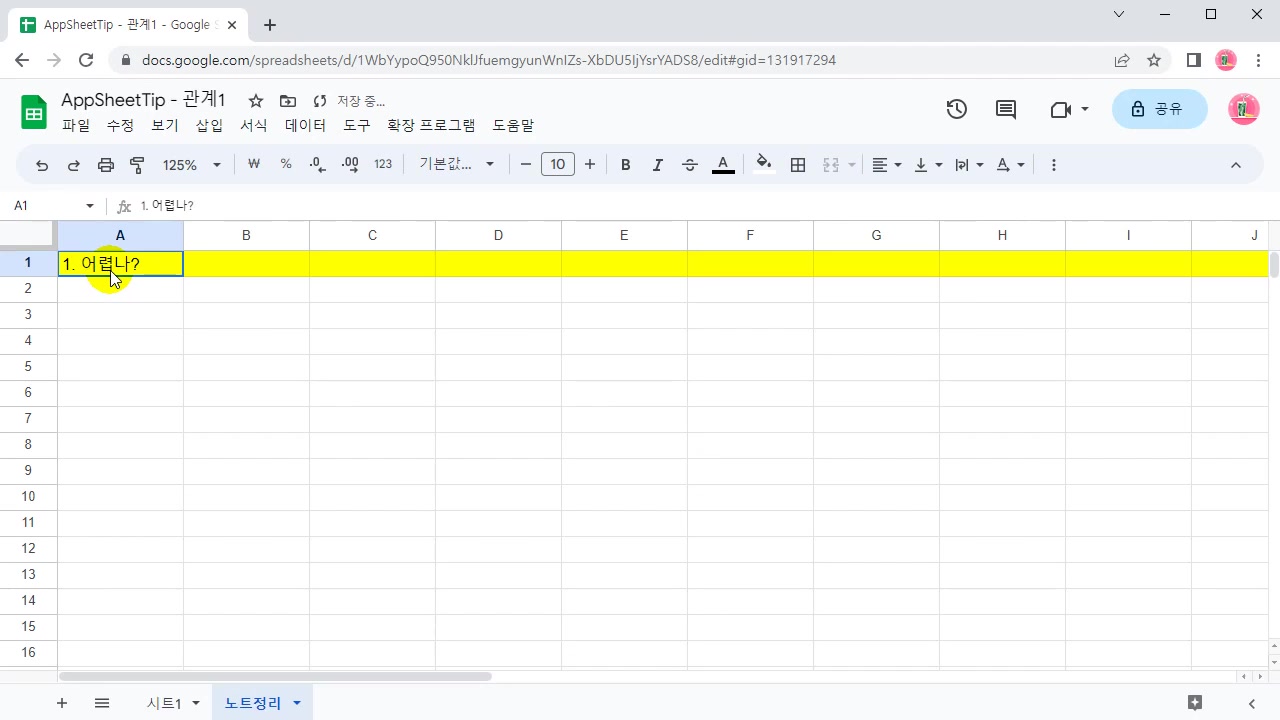Viewport: 1280px width, 720px height.
Task: Click the print icon in toolbar
Action: point(106,165)
